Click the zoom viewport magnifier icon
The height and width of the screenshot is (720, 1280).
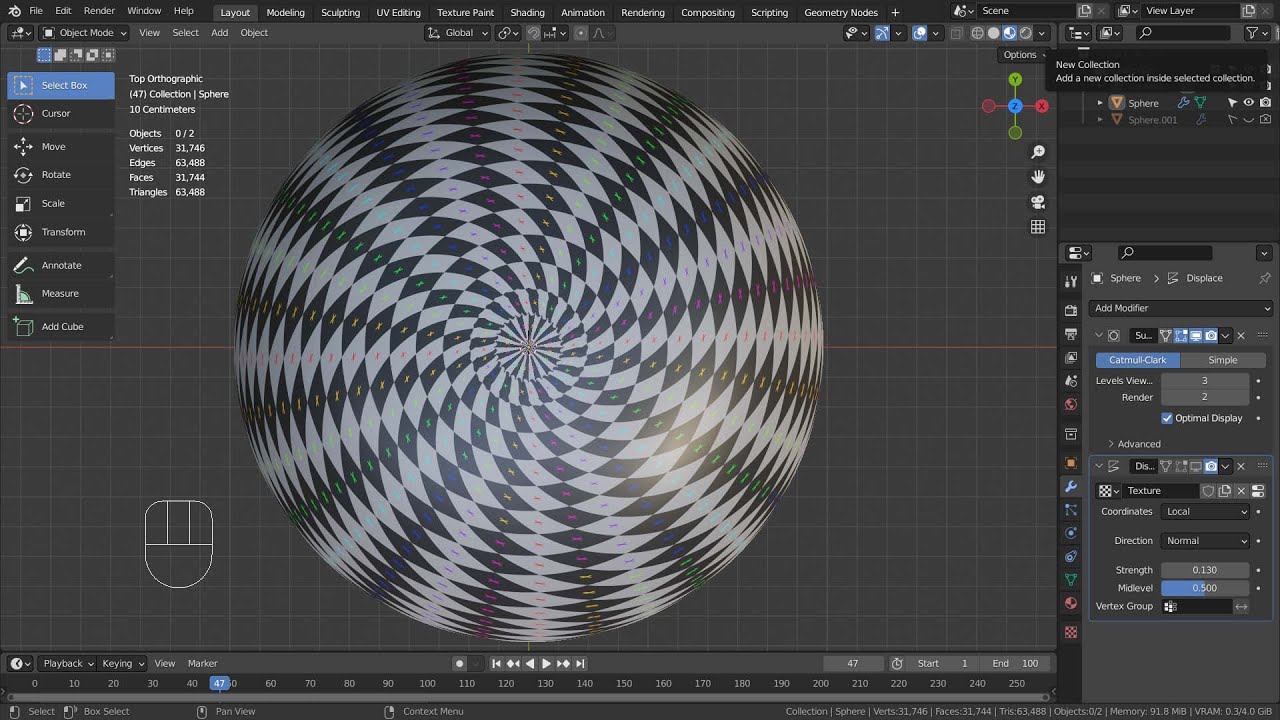point(1038,152)
